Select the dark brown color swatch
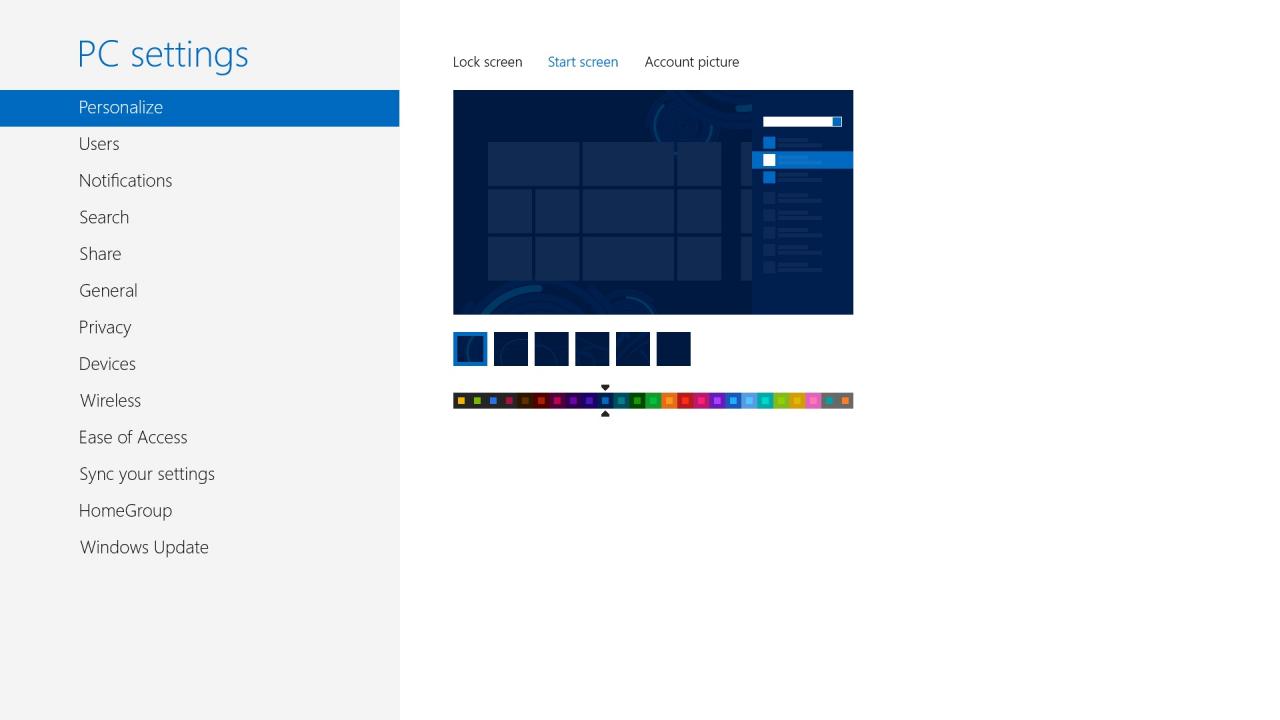This screenshot has width=1280, height=720. coord(525,401)
